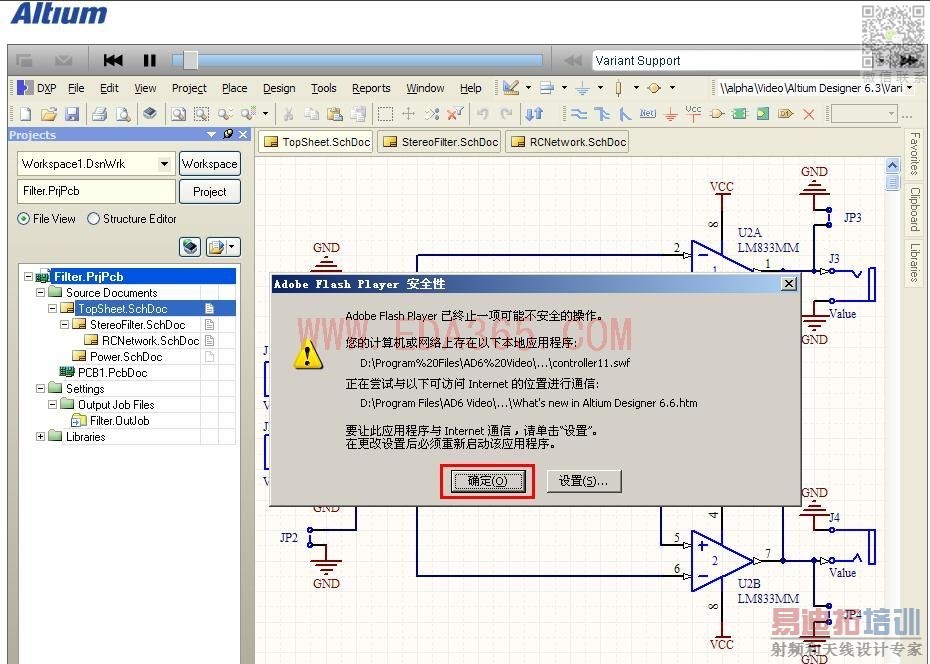Collapse the Settings folder node
The width and height of the screenshot is (930, 664).
[40, 388]
